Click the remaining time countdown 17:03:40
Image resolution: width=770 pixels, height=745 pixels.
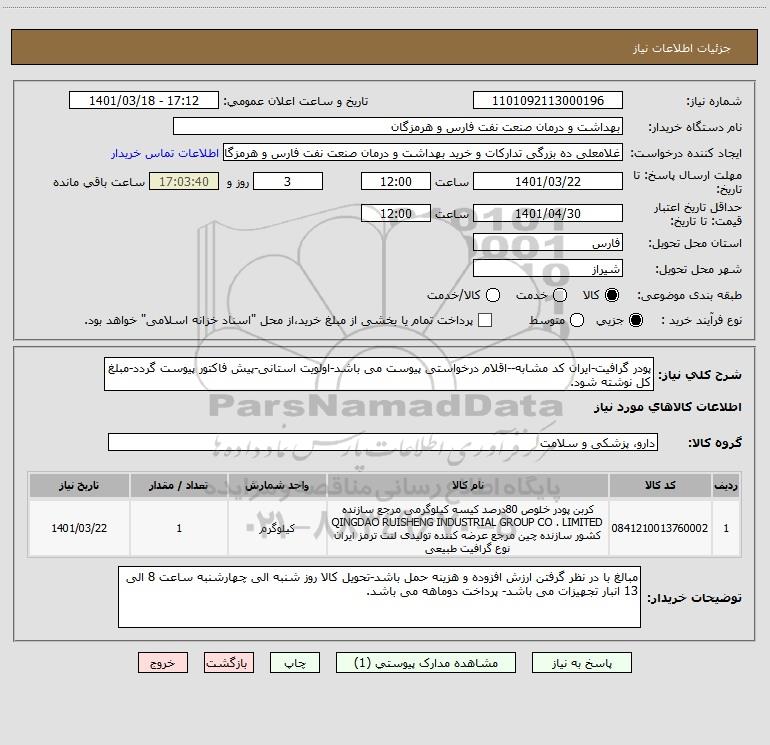tap(184, 181)
